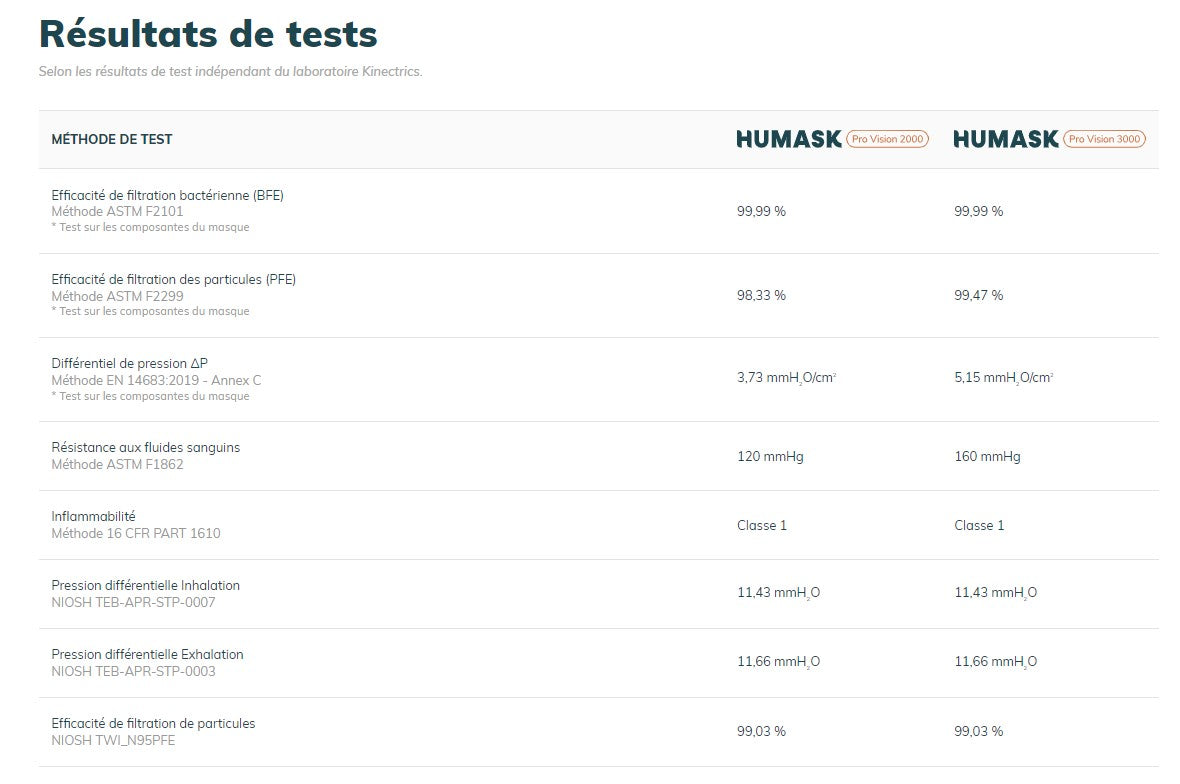Click the MÉTHODE DE TEST column header
Viewport: 1180px width, 784px height.
click(112, 140)
